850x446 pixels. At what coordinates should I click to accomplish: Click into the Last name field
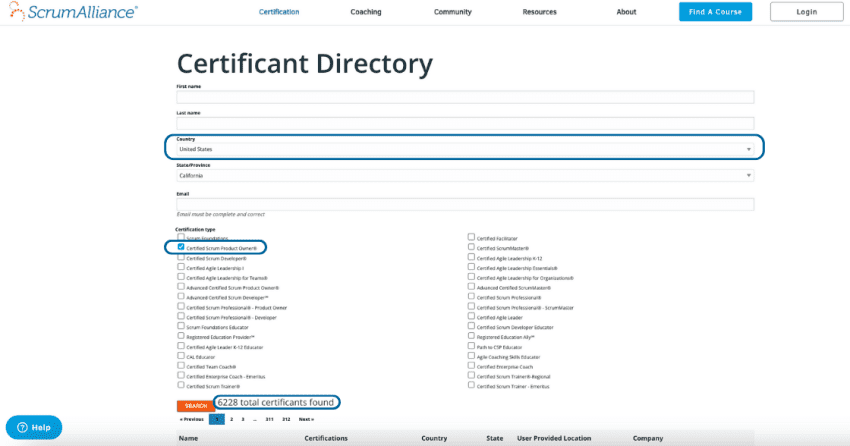click(465, 123)
